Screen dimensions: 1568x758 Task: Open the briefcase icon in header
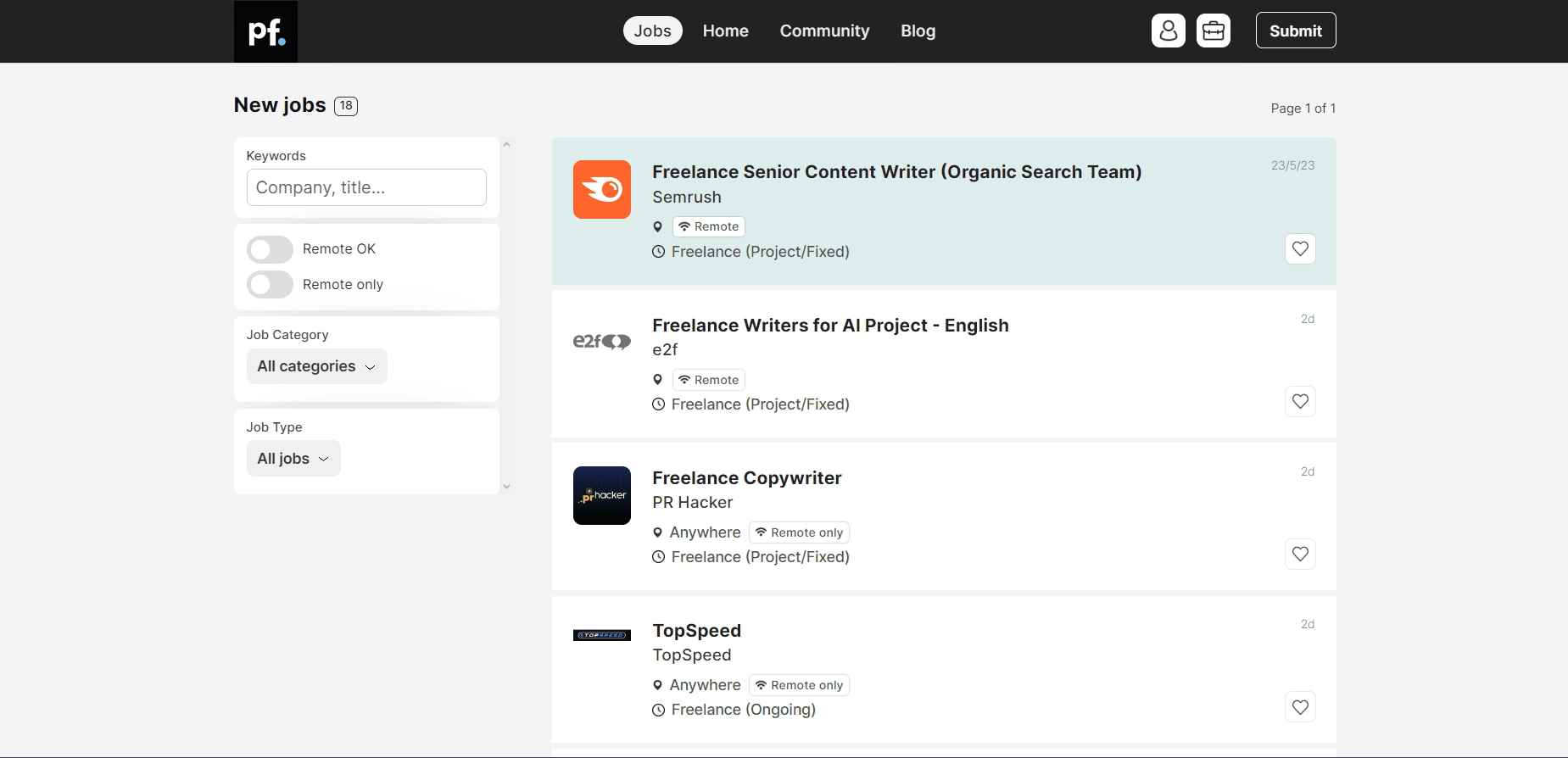1213,31
